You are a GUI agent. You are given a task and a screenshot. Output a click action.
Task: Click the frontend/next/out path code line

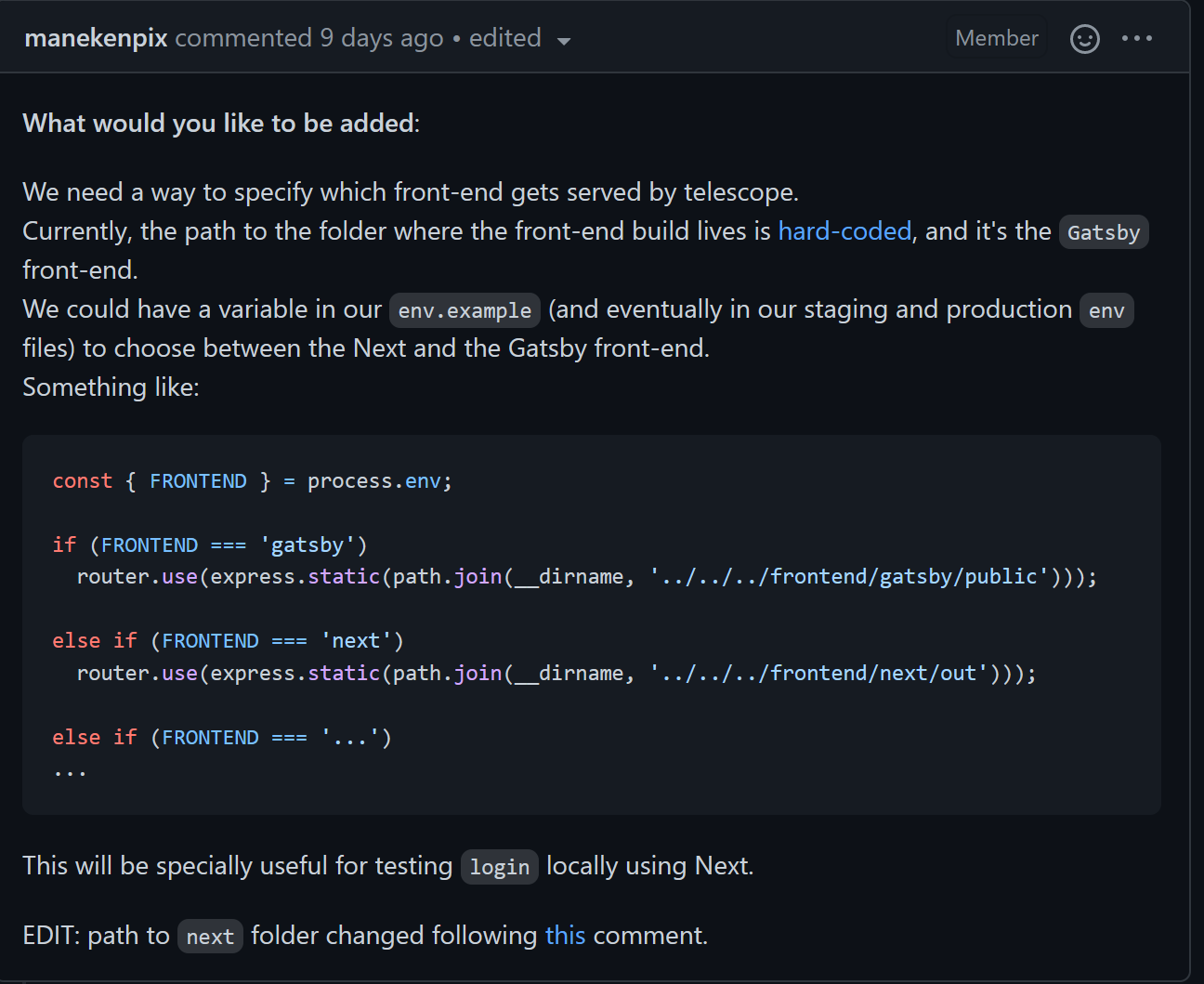(x=556, y=673)
